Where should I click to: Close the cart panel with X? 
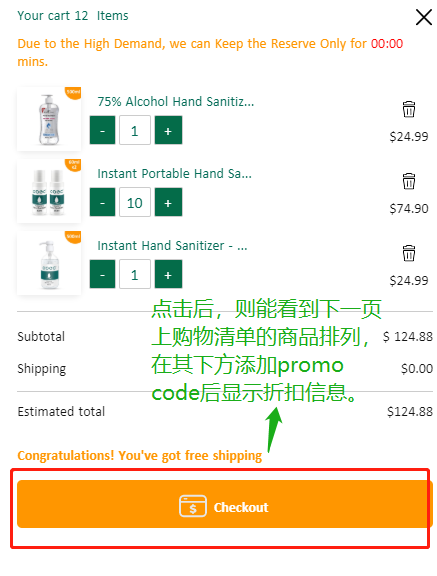click(423, 17)
